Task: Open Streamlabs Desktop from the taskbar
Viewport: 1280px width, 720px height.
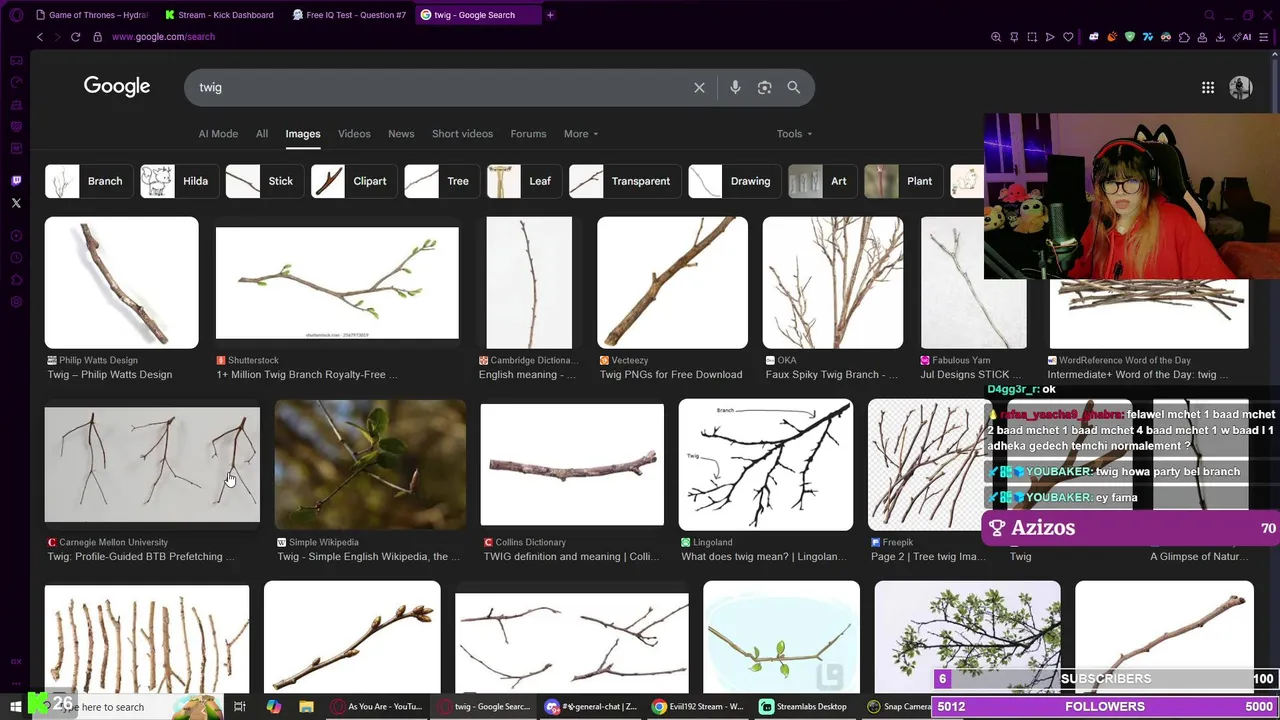Action: [803, 707]
